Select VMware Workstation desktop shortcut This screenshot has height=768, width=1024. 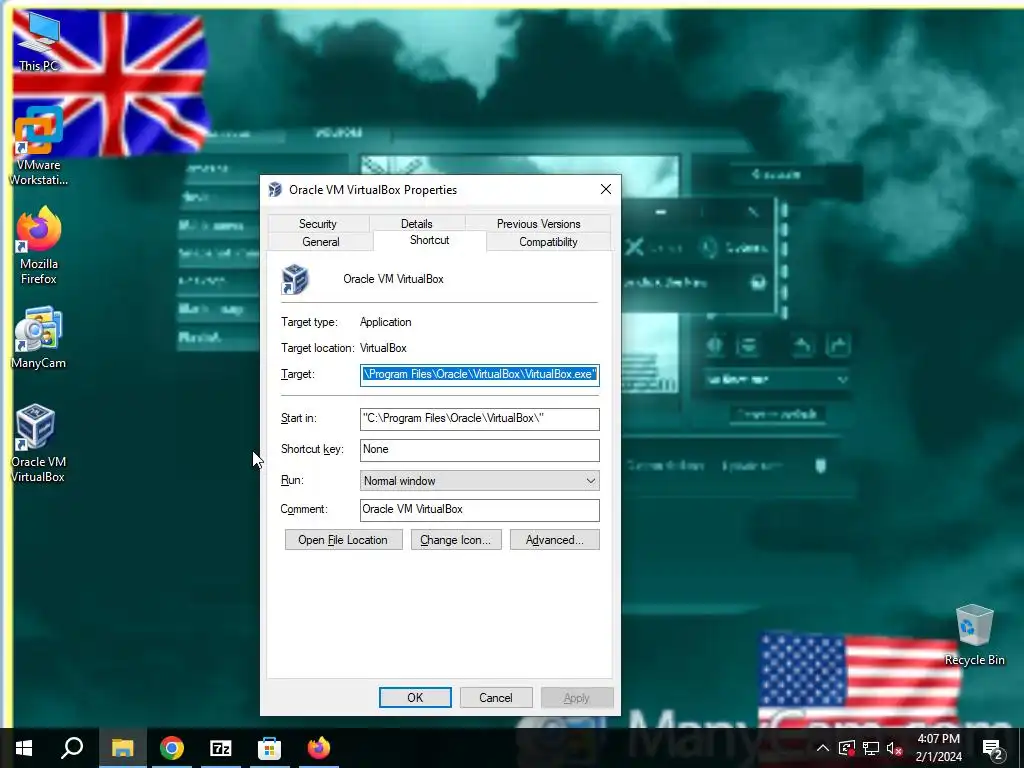pyautogui.click(x=38, y=146)
